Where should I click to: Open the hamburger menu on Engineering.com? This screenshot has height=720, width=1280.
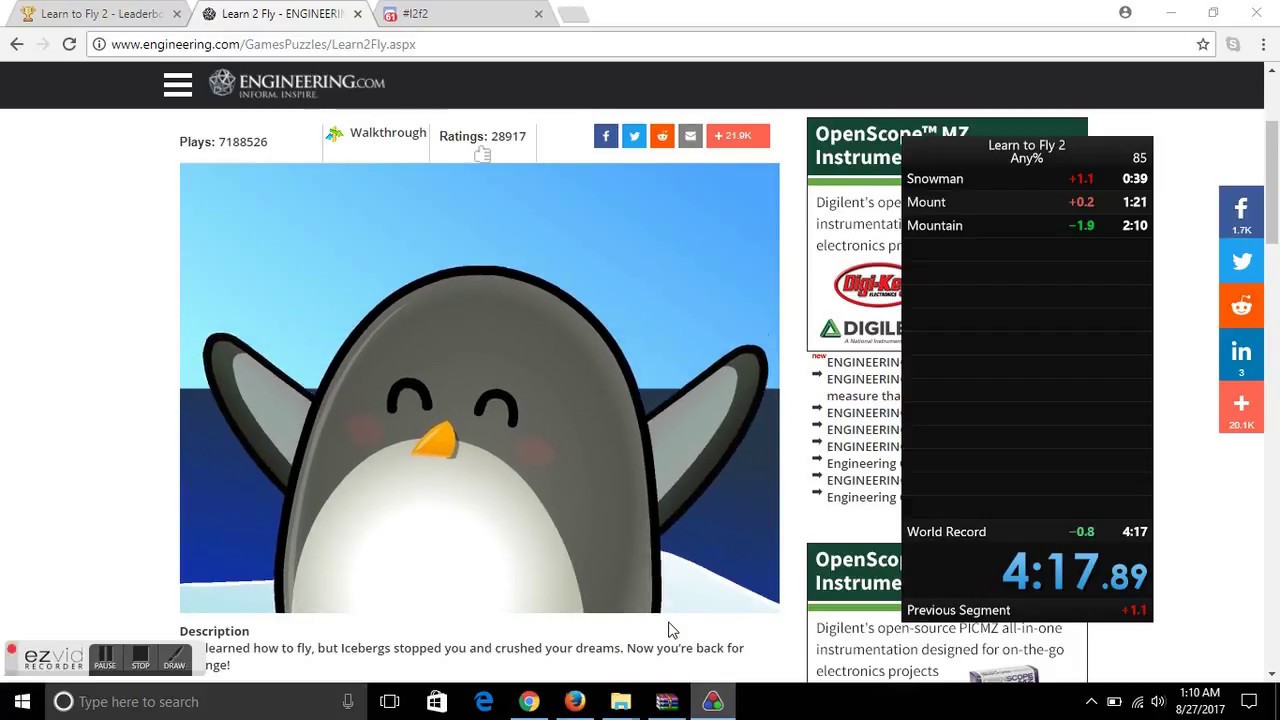coord(177,85)
